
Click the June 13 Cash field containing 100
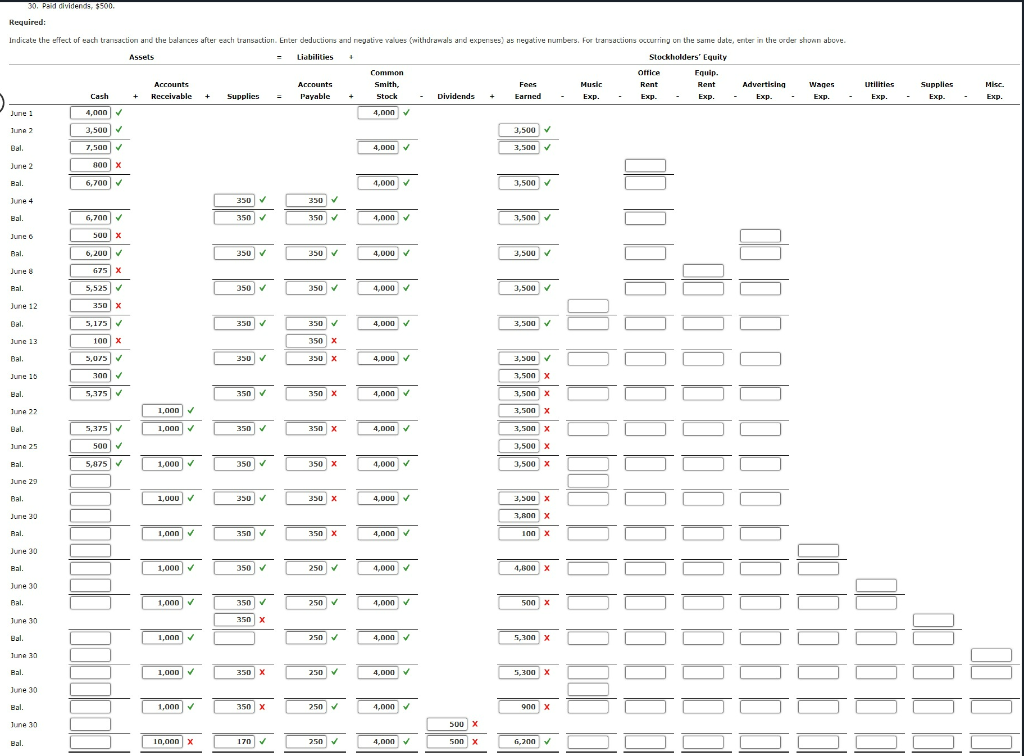click(x=91, y=341)
